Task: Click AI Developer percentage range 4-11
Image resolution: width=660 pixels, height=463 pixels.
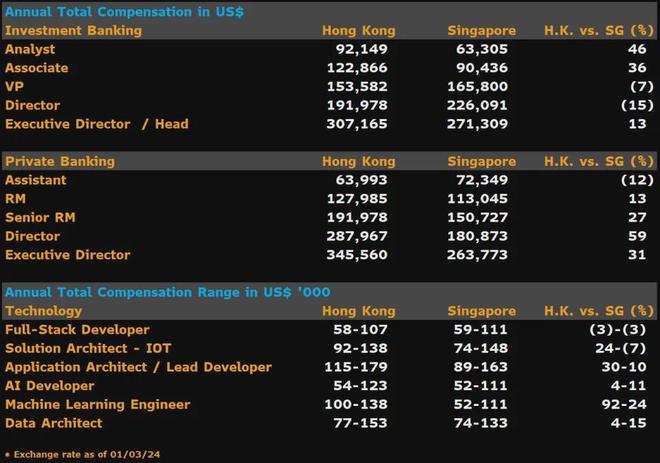Action: (x=628, y=386)
